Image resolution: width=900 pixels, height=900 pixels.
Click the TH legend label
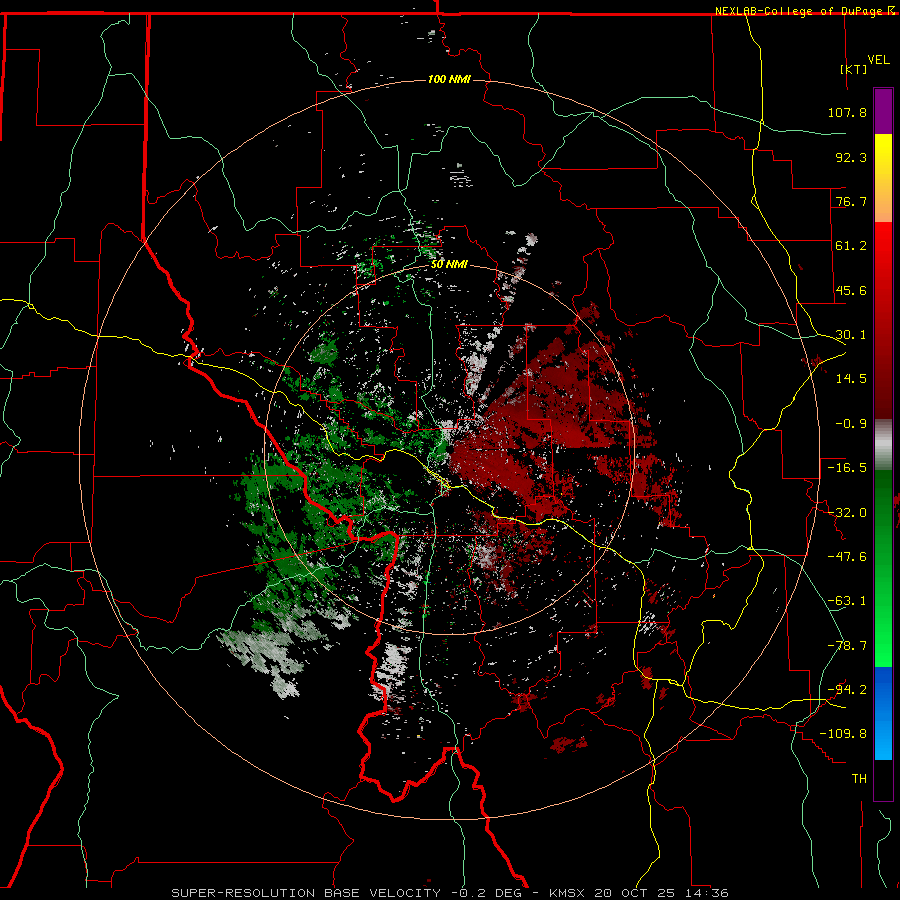click(859, 779)
